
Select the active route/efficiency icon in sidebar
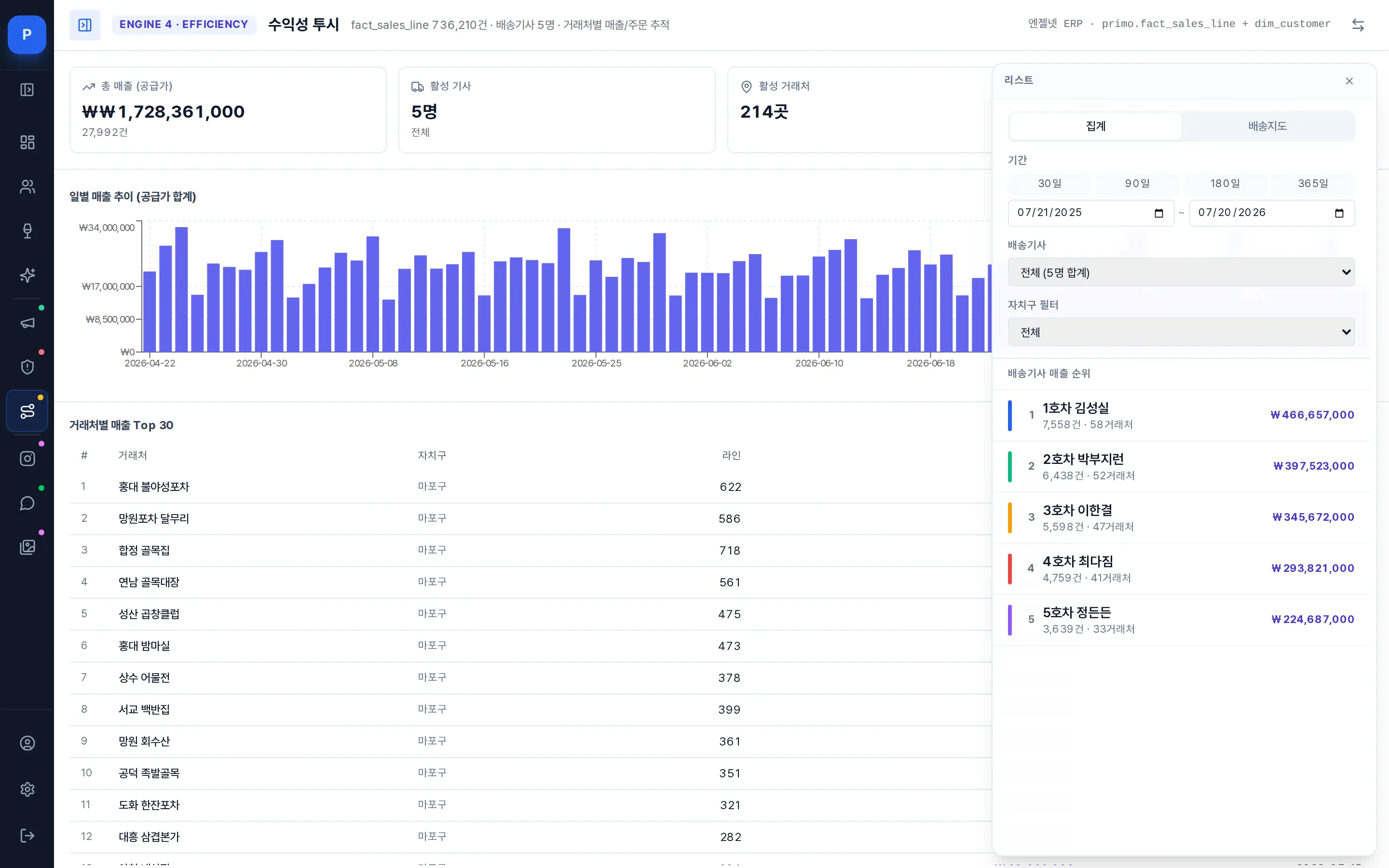(27, 411)
